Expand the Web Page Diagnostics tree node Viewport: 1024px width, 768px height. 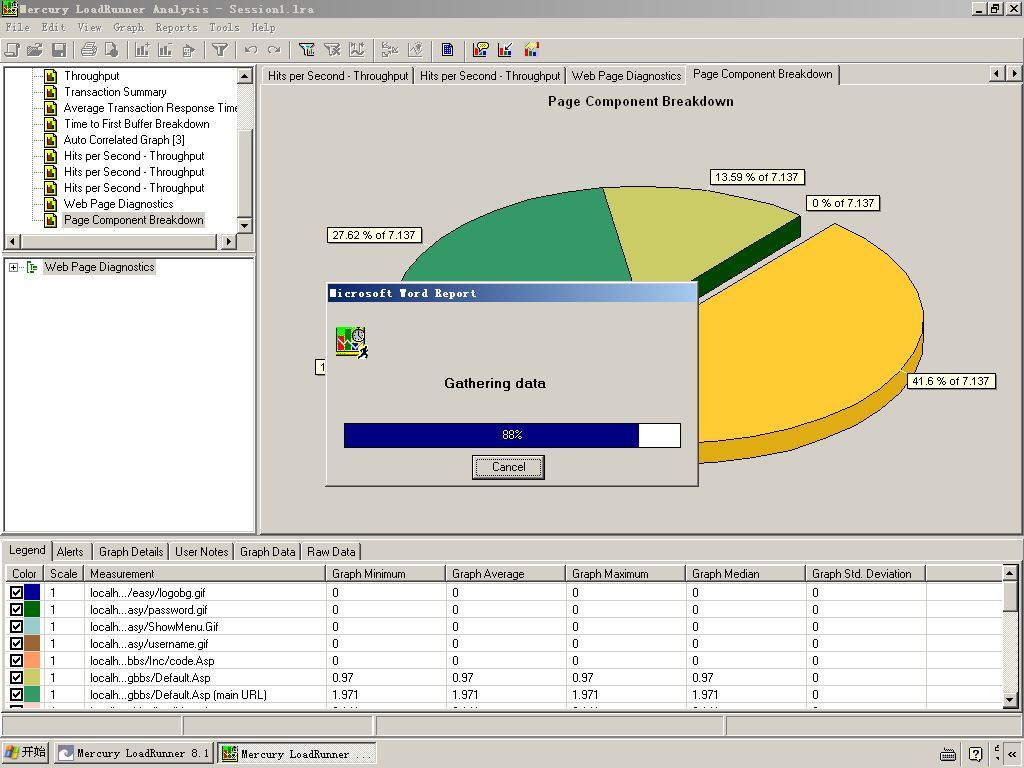pos(13,267)
